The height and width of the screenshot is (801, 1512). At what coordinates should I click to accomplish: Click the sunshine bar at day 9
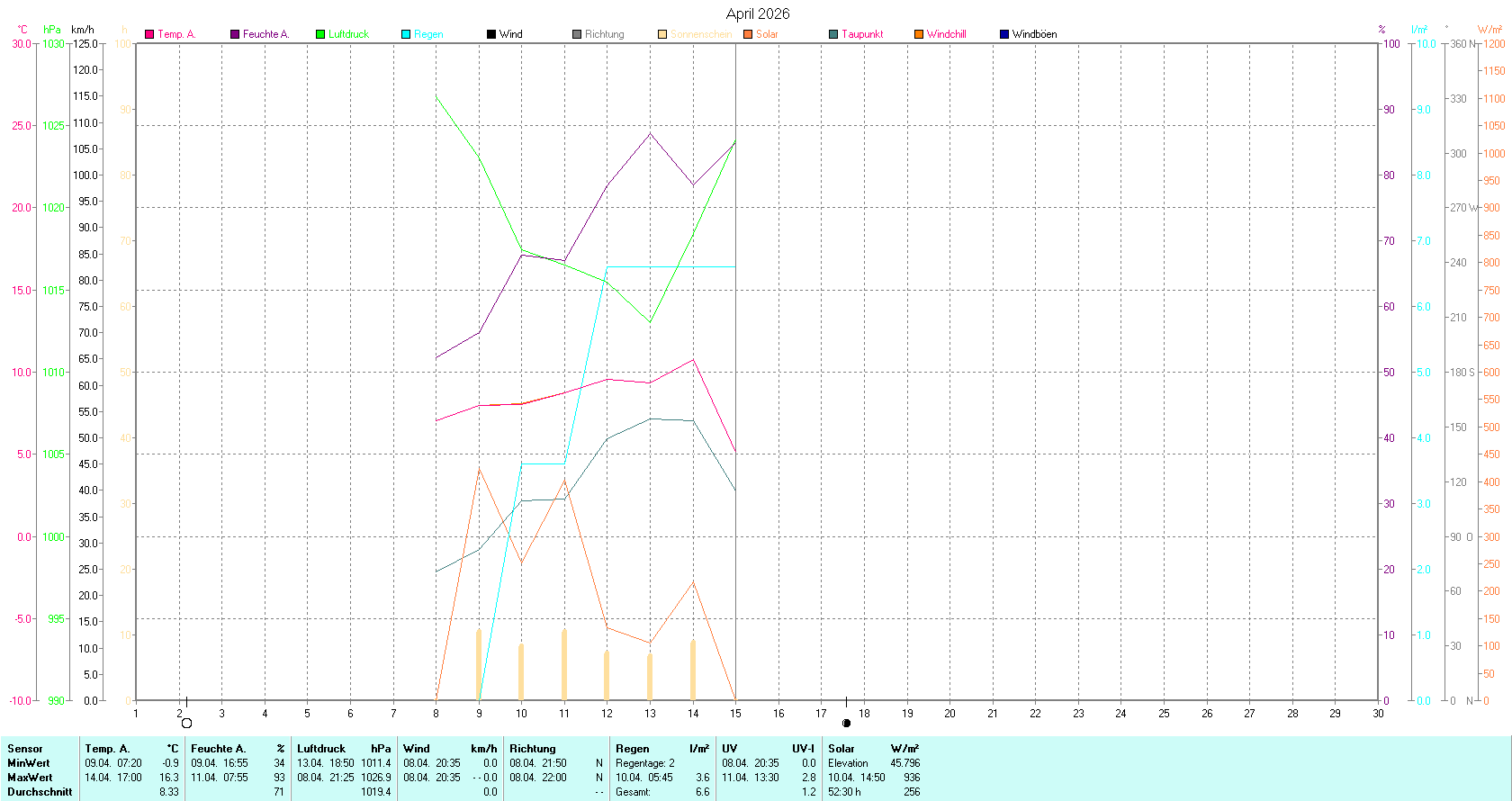(479, 666)
